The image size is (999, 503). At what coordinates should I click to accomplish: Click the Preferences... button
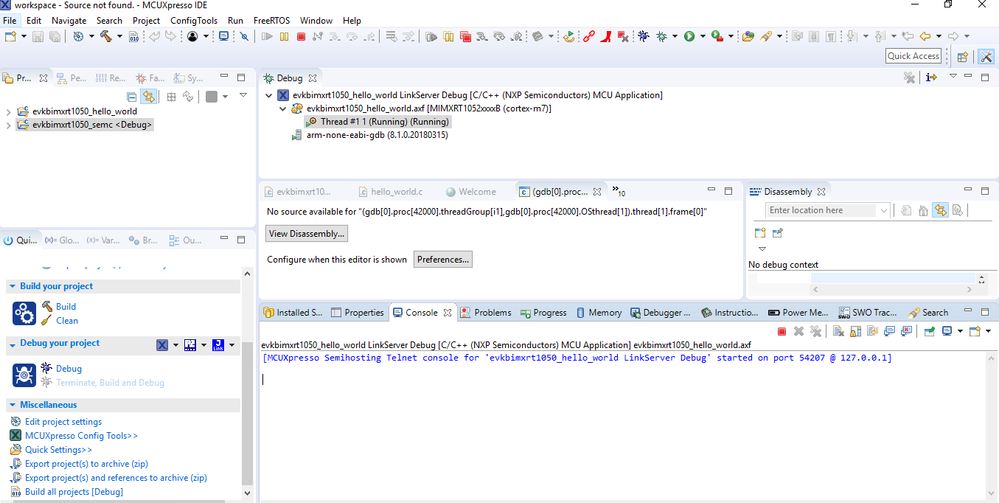(443, 259)
